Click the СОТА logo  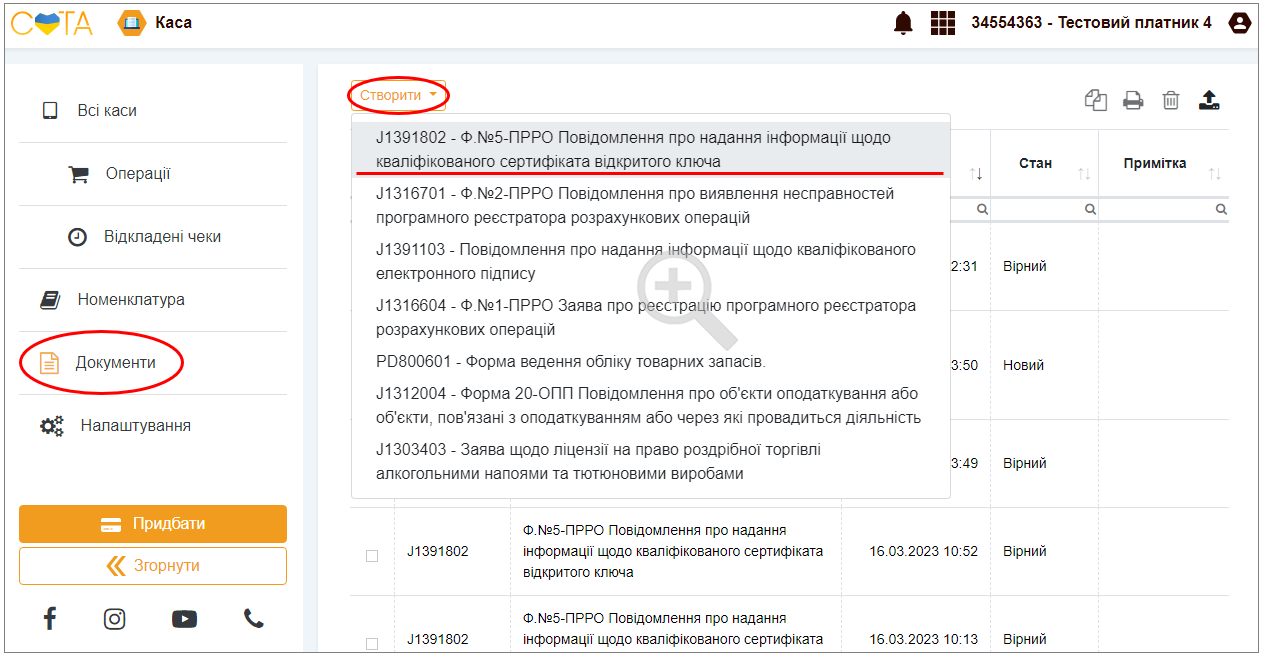coord(52,22)
